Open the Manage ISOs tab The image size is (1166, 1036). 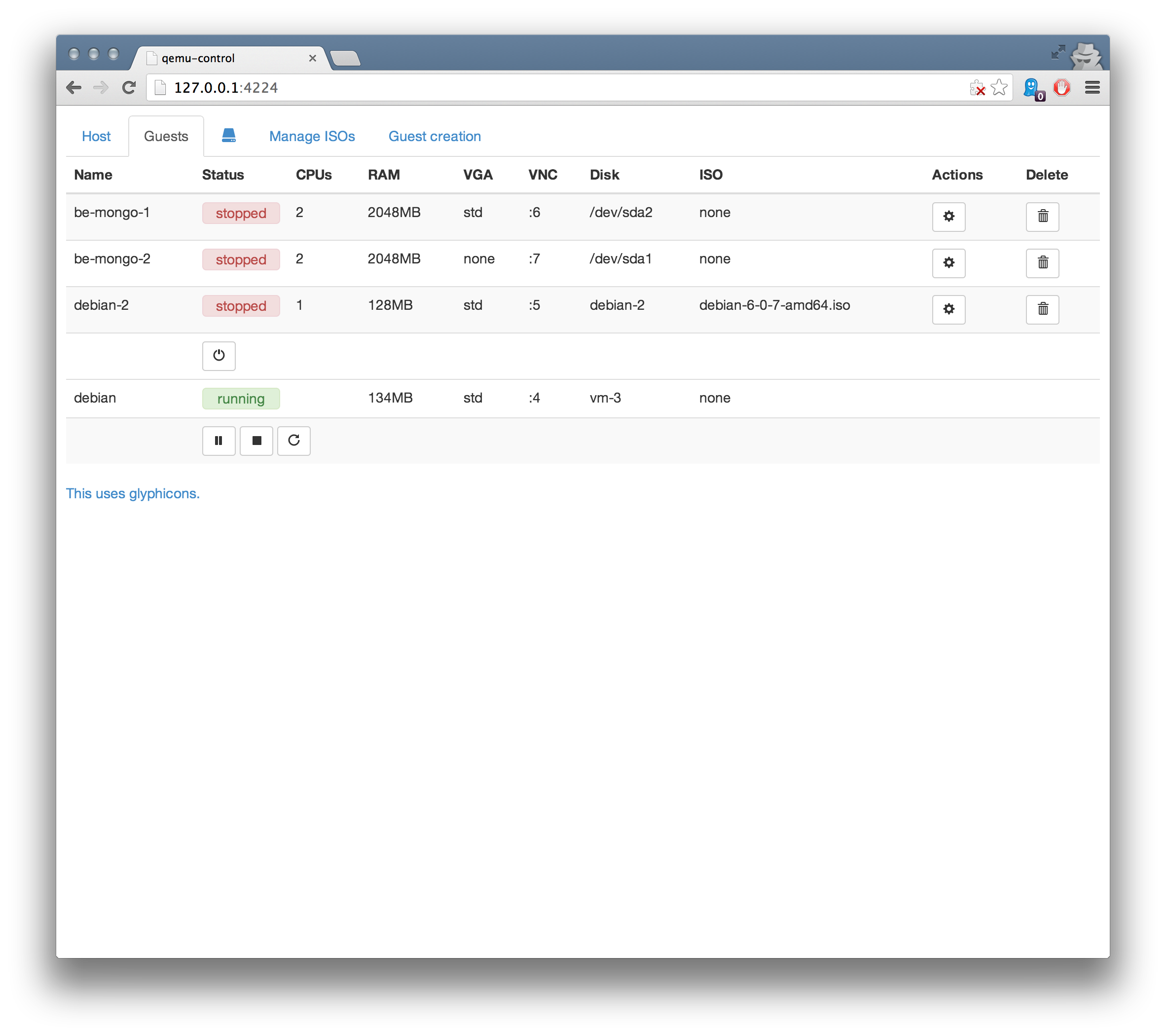tap(312, 136)
